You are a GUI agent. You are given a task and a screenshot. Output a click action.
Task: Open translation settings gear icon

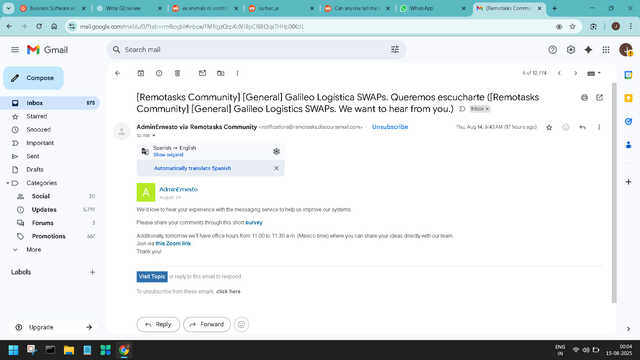(276, 151)
